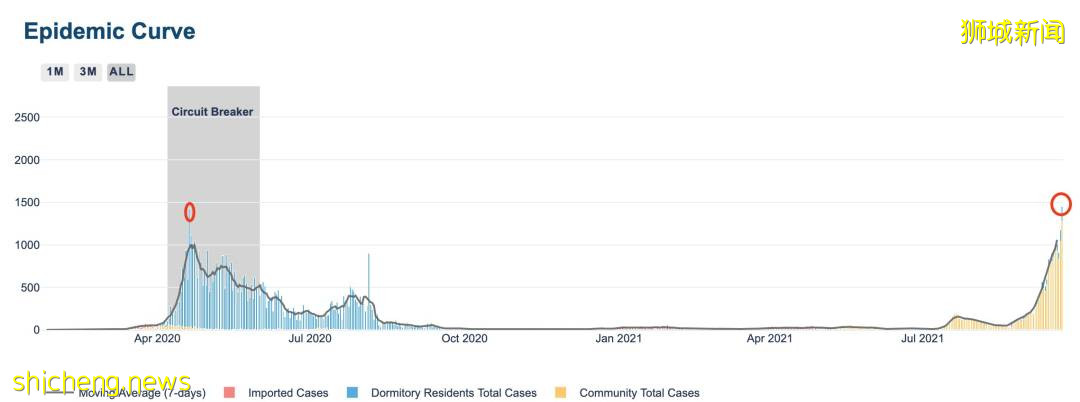Click the Epidemic Curve title
This screenshot has height=402, width=1080.
(x=110, y=32)
